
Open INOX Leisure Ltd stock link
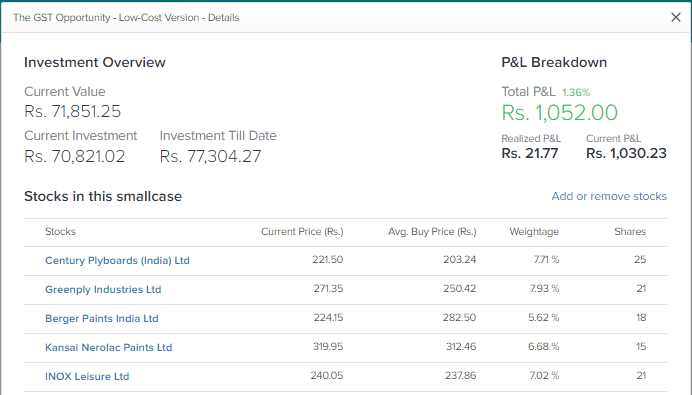tap(87, 376)
